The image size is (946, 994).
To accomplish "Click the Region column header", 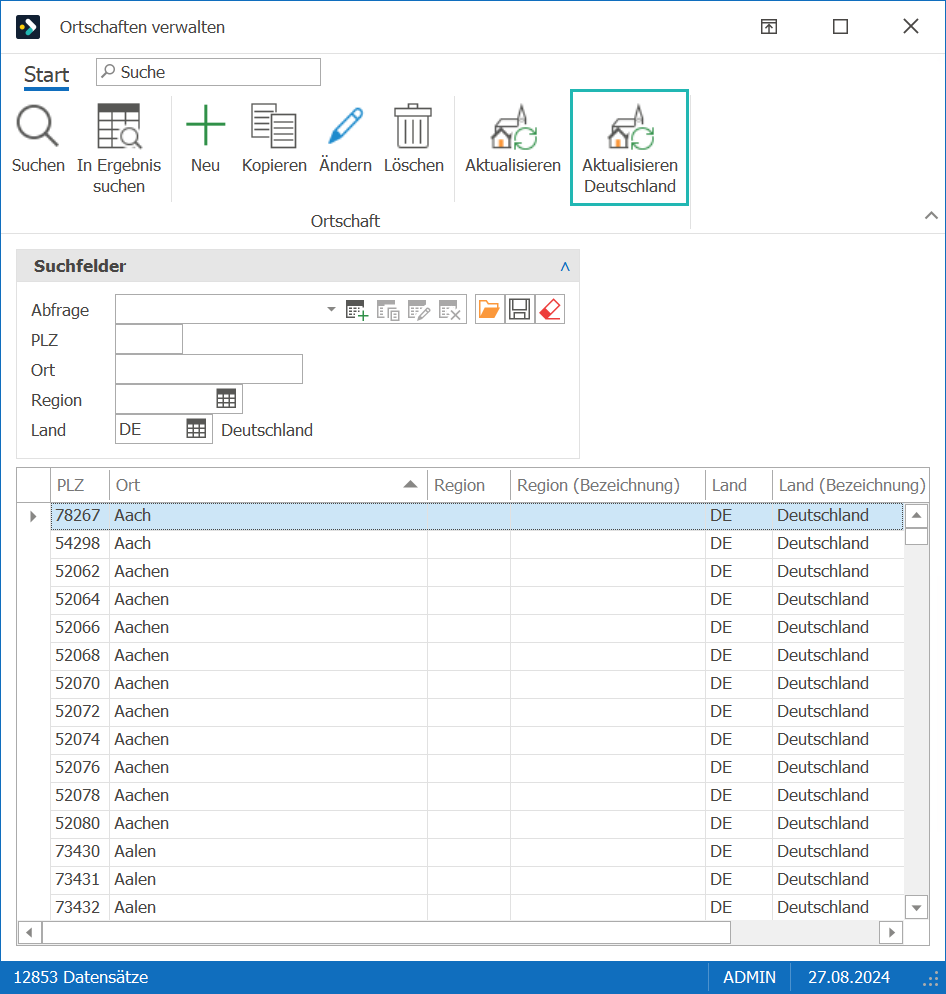I will [469, 485].
